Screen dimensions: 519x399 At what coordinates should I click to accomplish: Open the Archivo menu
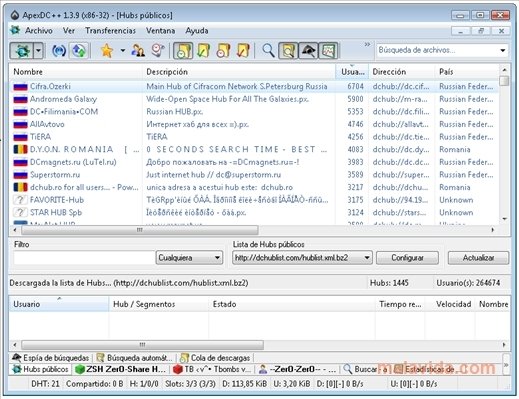(39, 31)
